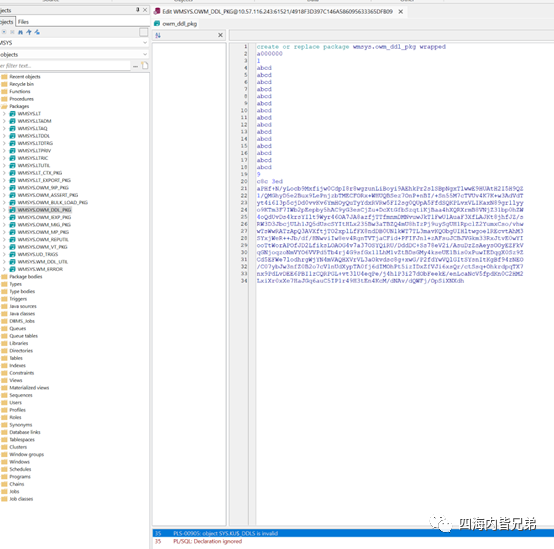Click the empty square button in browser toolbar
Image resolution: width=554 pixels, height=549 pixels.
pyautogui.click(x=143, y=33)
